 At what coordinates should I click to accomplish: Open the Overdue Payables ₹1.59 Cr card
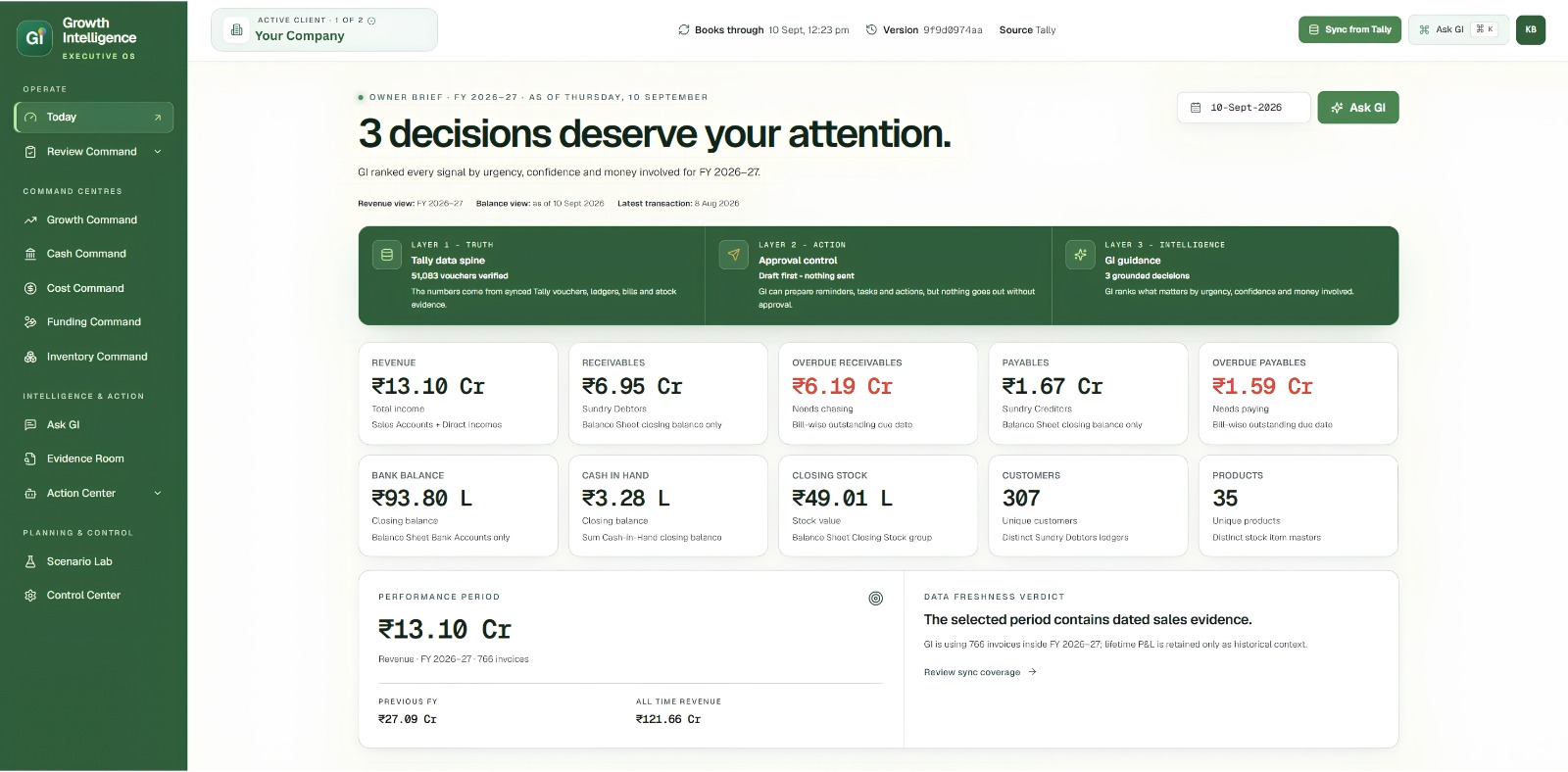click(1298, 394)
